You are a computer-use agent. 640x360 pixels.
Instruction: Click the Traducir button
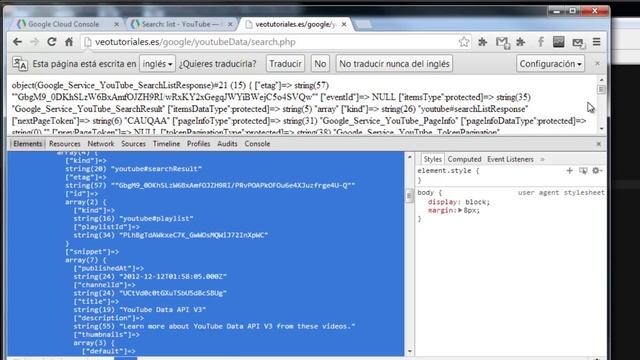click(285, 64)
